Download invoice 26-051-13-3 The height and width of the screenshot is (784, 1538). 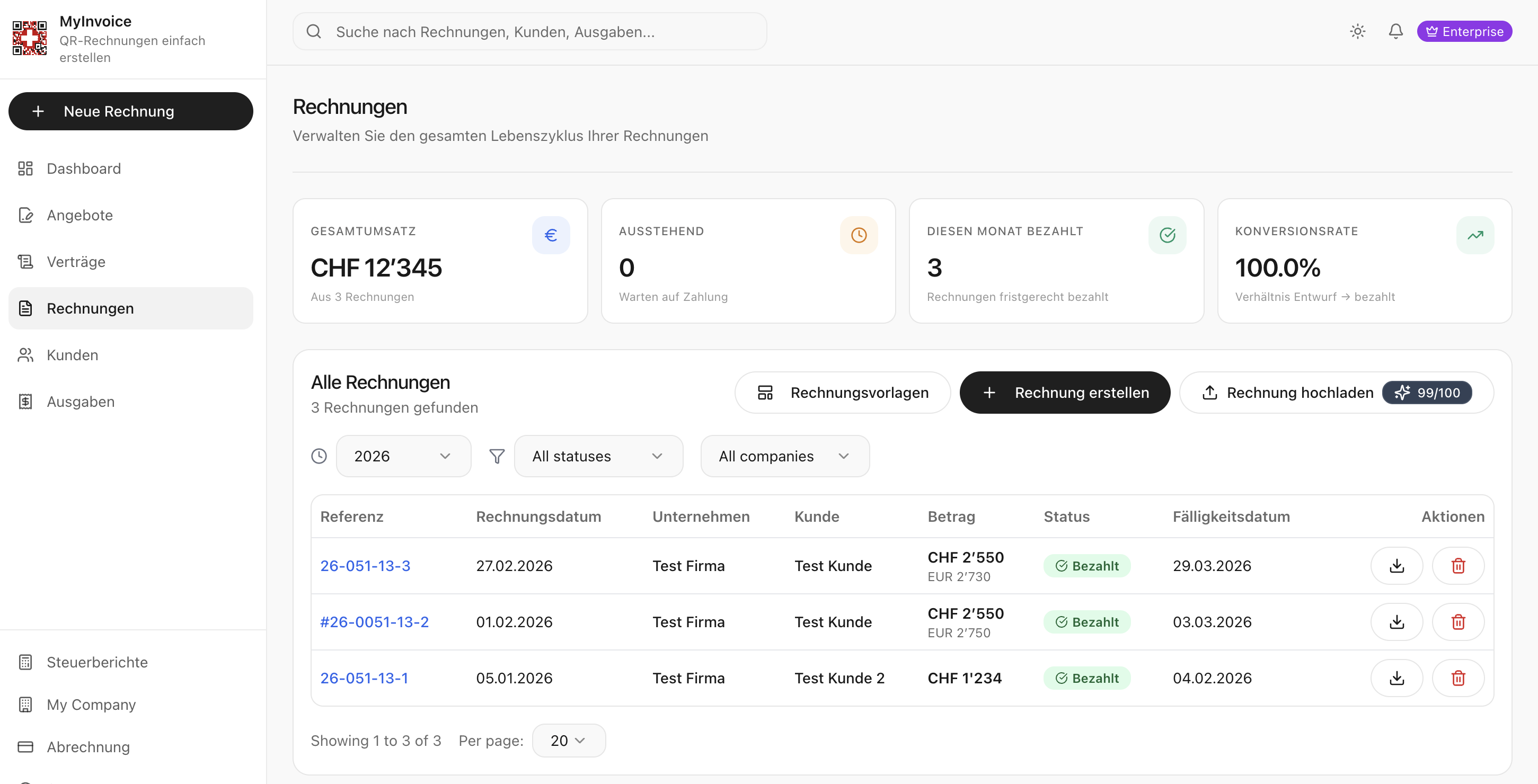point(1396,566)
